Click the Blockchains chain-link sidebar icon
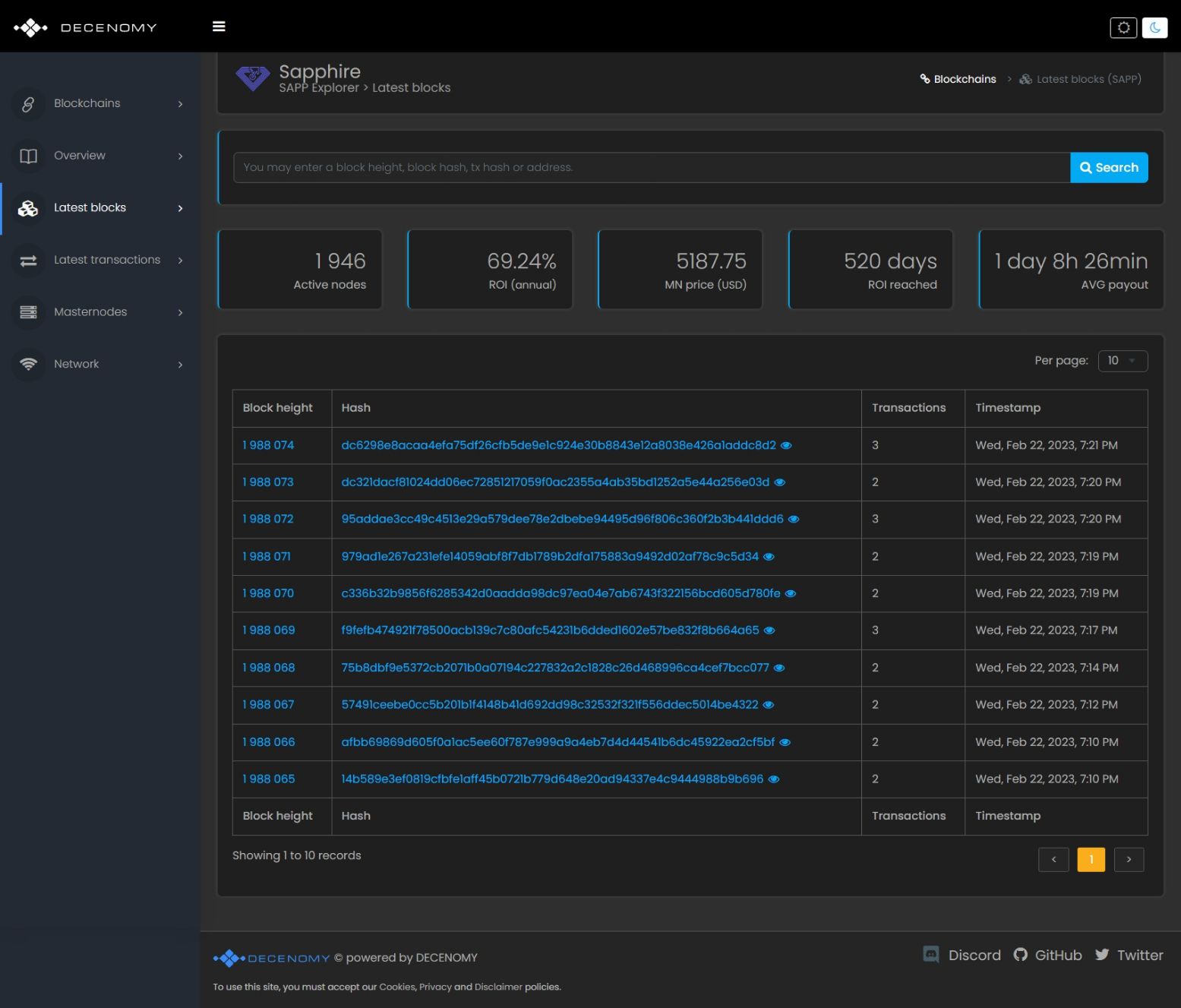1181x1008 pixels. (28, 104)
